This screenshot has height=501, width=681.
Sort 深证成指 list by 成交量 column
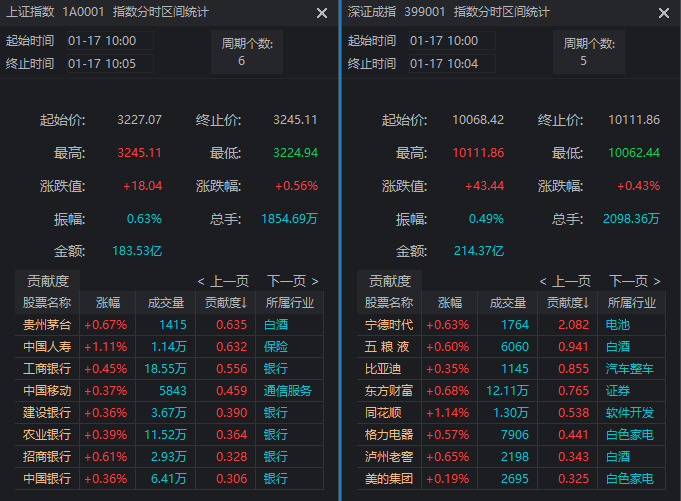click(x=507, y=302)
